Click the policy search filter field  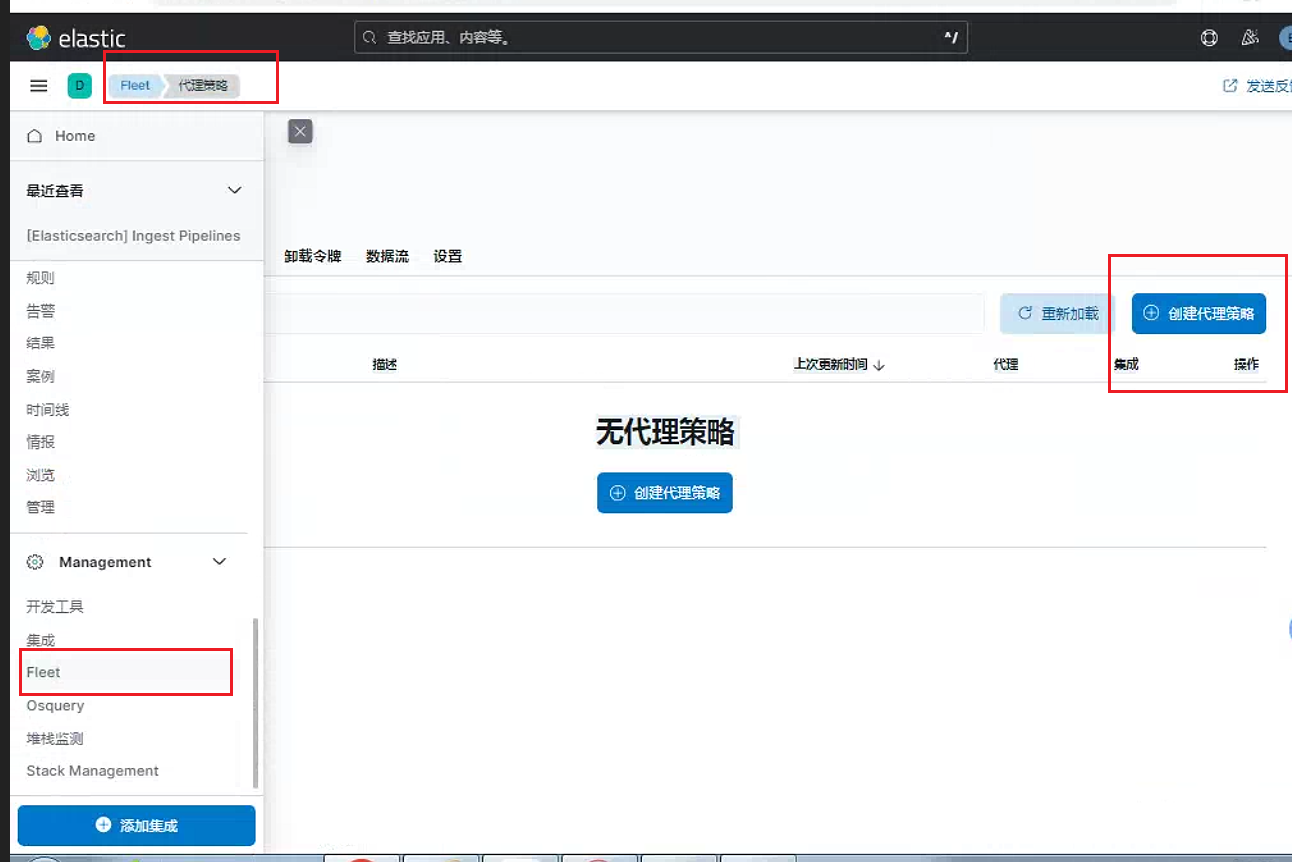pyautogui.click(x=626, y=314)
